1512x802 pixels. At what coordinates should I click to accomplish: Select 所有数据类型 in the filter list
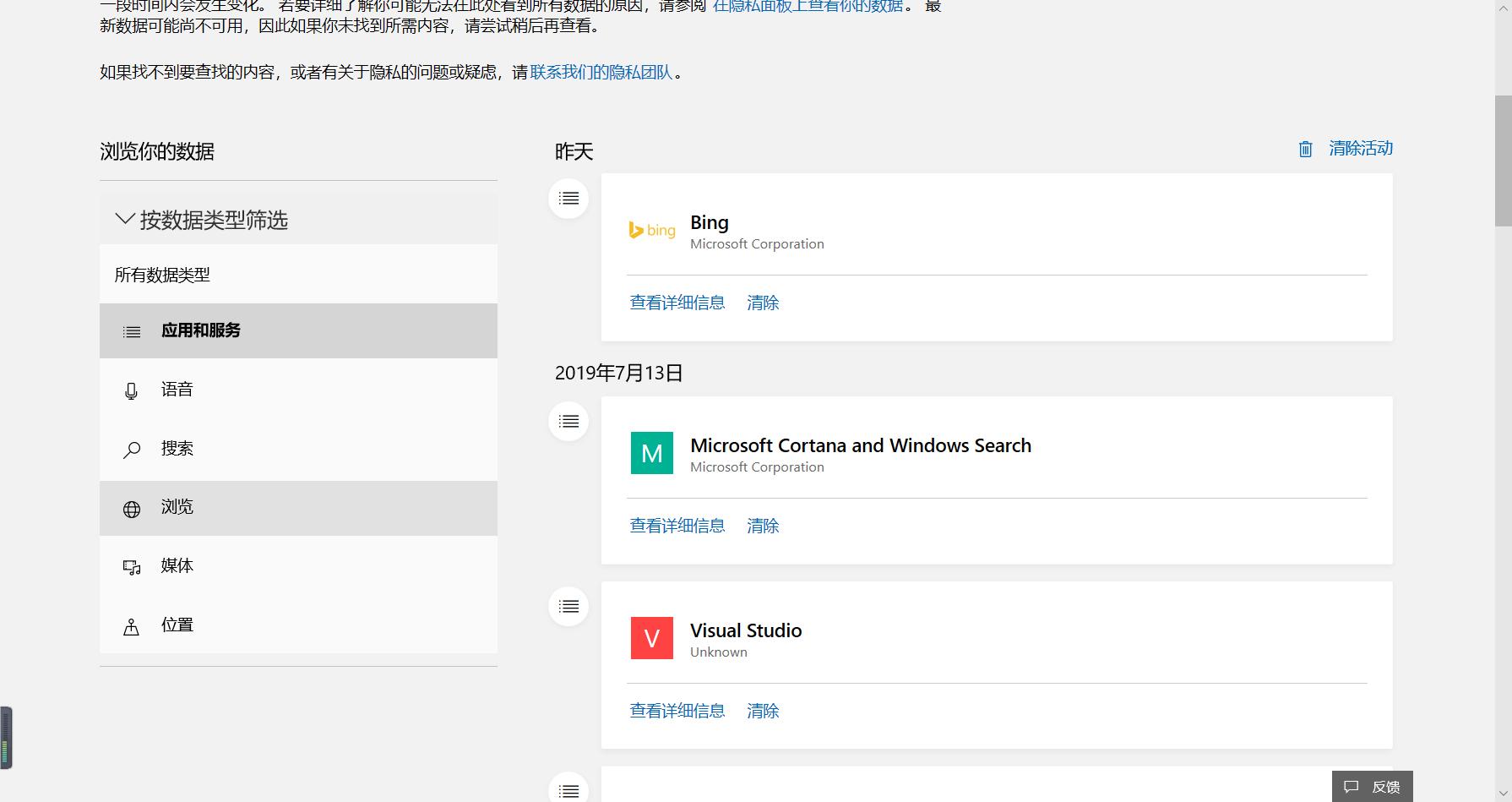(163, 274)
